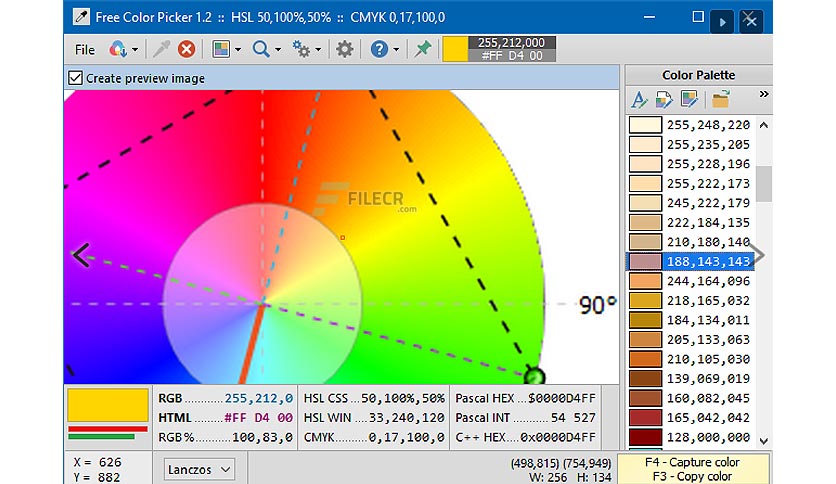Choose the 160,082,045 palette row
Image resolution: width=836 pixels, height=484 pixels.
click(690, 398)
